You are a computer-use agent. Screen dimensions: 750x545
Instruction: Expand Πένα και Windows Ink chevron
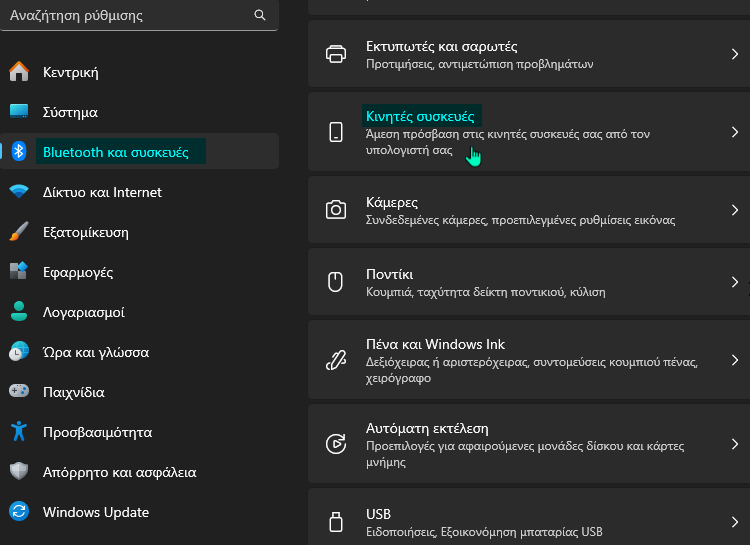pos(735,360)
